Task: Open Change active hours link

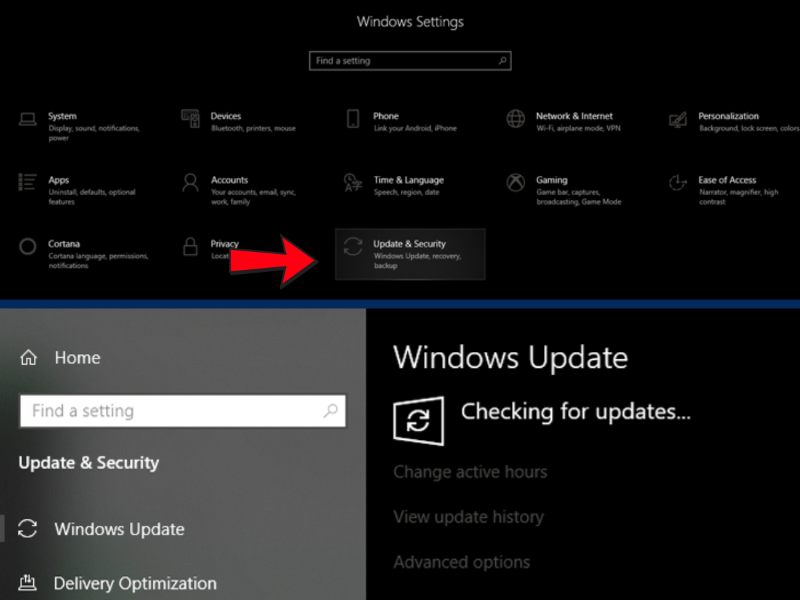Action: click(x=470, y=472)
